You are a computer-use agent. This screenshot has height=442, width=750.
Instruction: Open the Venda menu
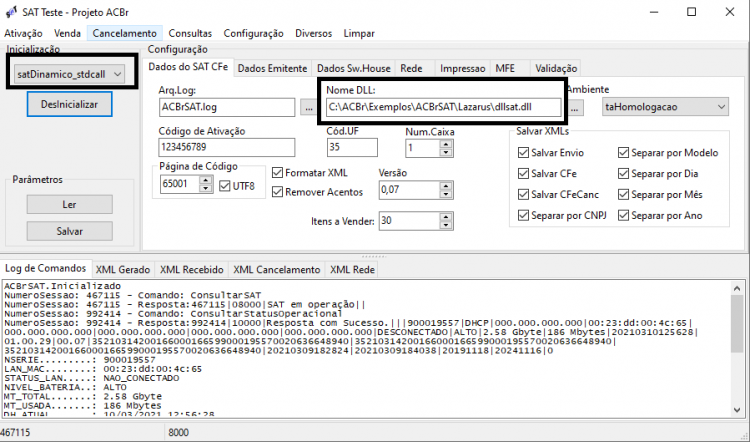(67, 33)
